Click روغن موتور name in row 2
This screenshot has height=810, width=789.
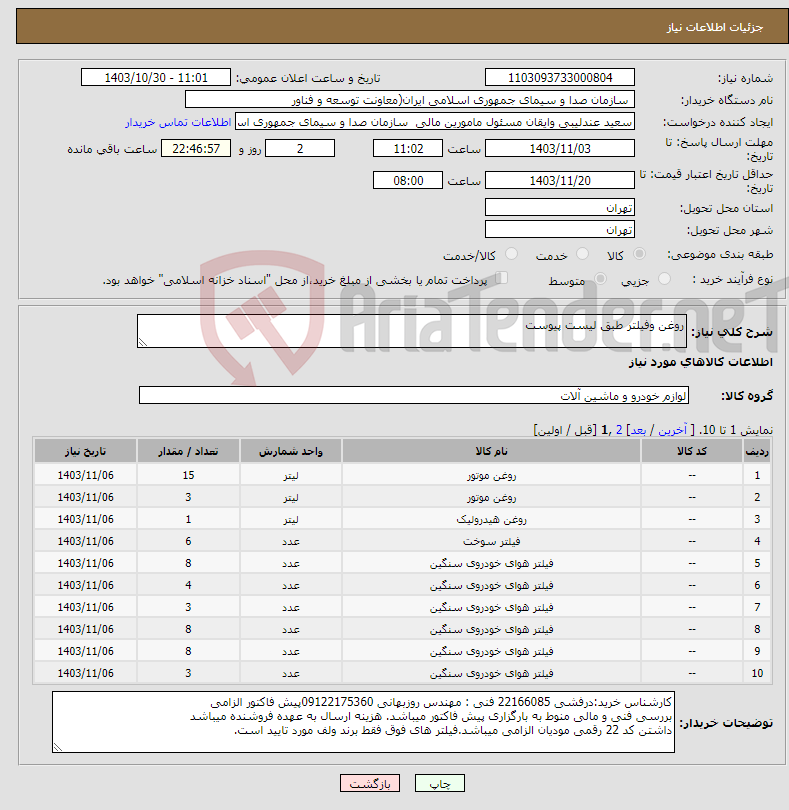pos(491,497)
